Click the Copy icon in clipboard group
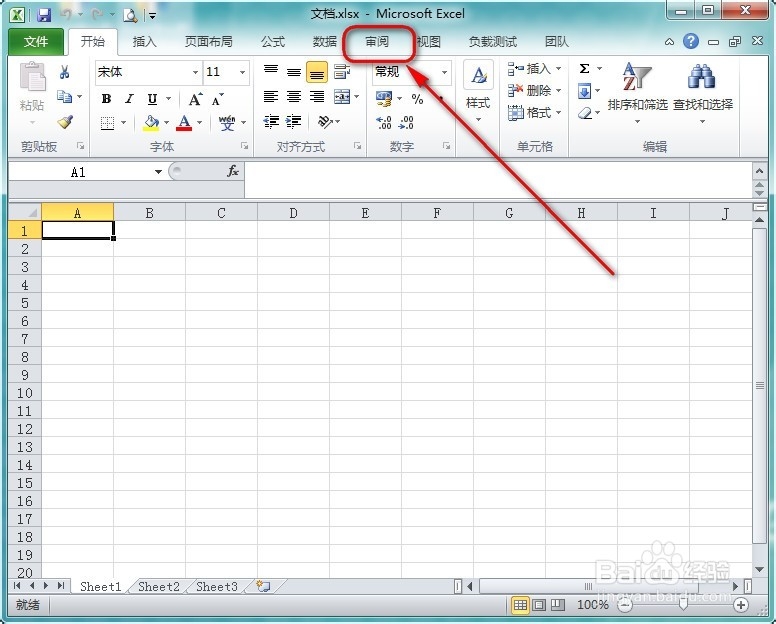 [x=64, y=96]
